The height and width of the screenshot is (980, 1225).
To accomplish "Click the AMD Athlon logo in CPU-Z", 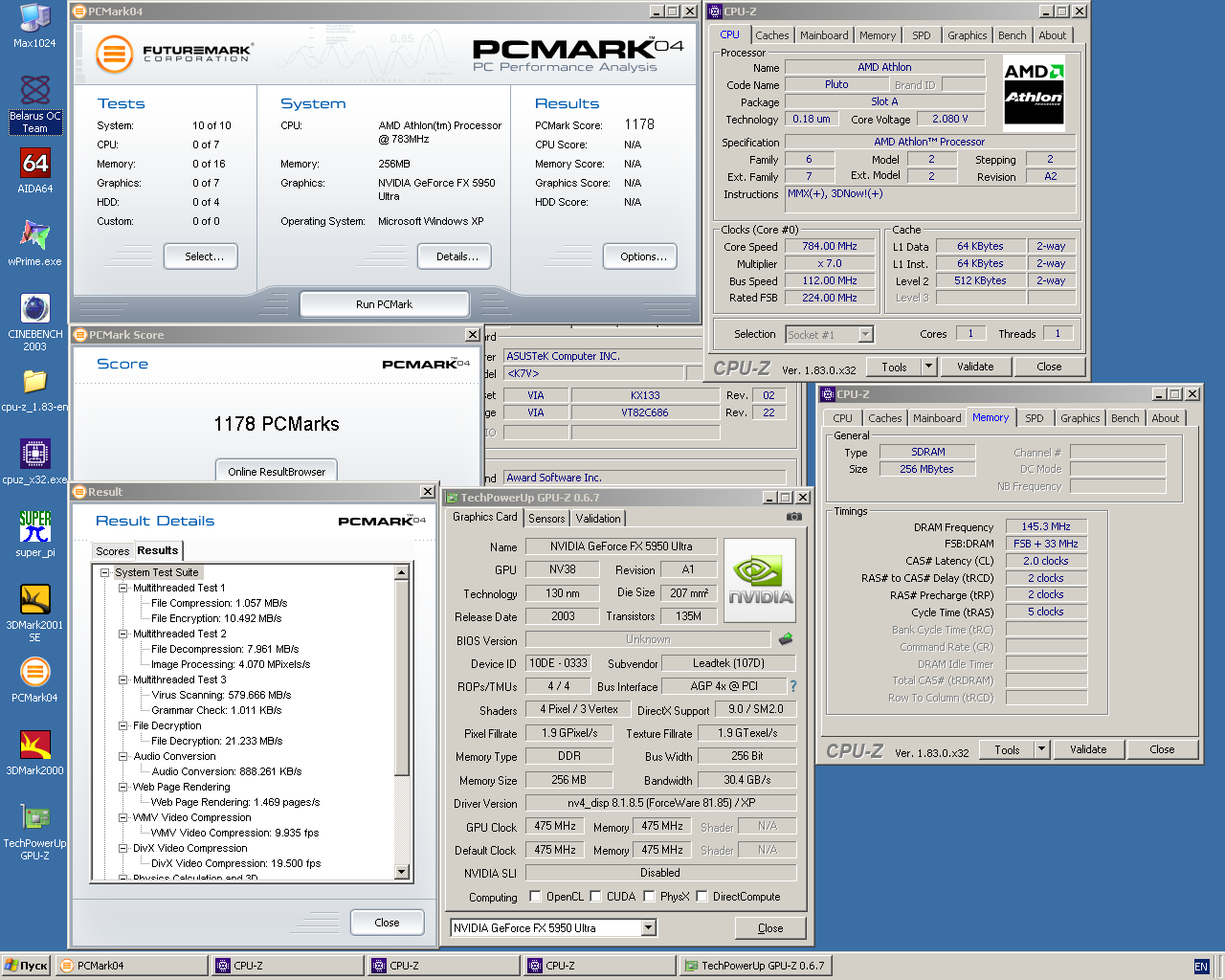I will tap(1034, 94).
